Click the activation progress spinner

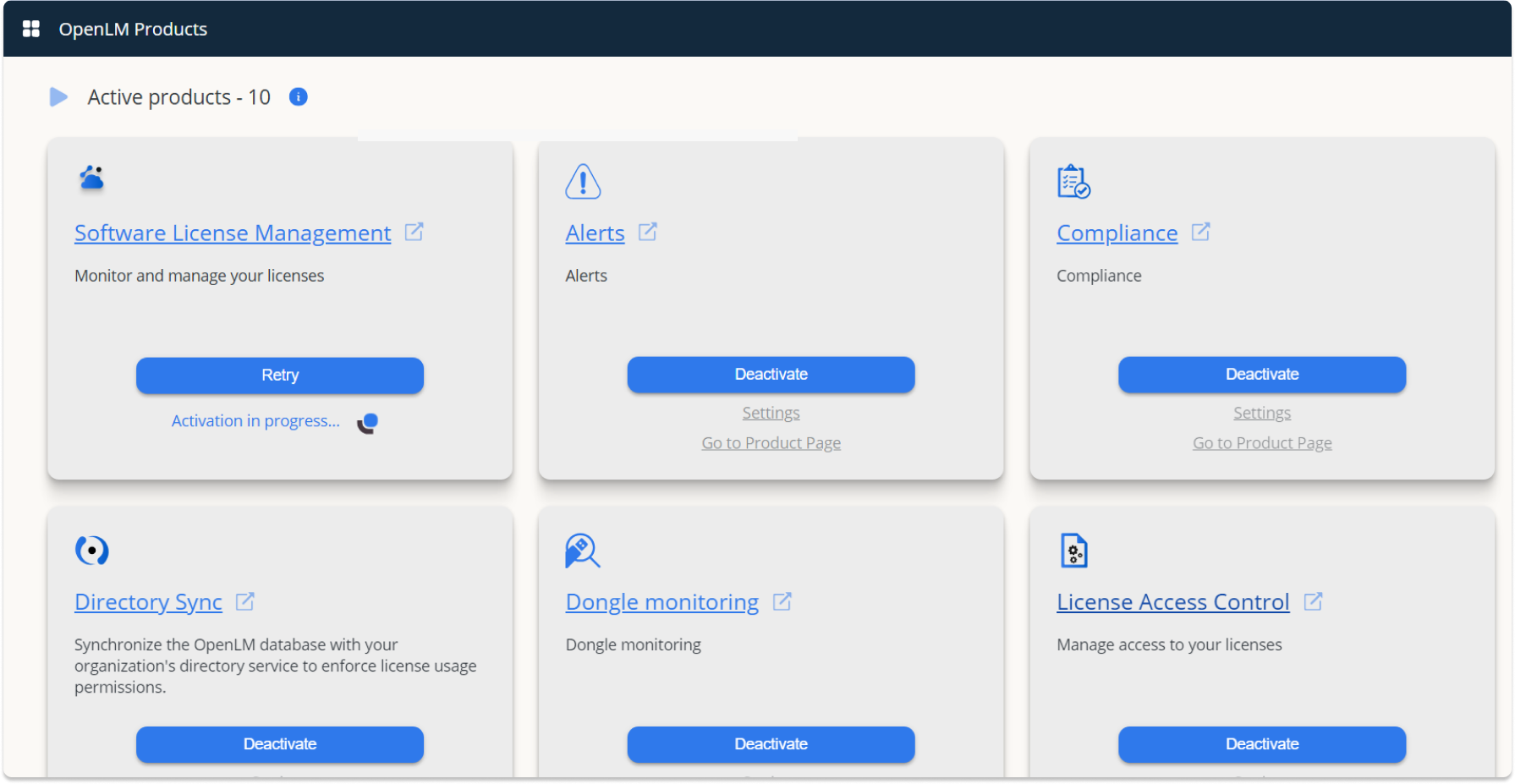pyautogui.click(x=368, y=421)
